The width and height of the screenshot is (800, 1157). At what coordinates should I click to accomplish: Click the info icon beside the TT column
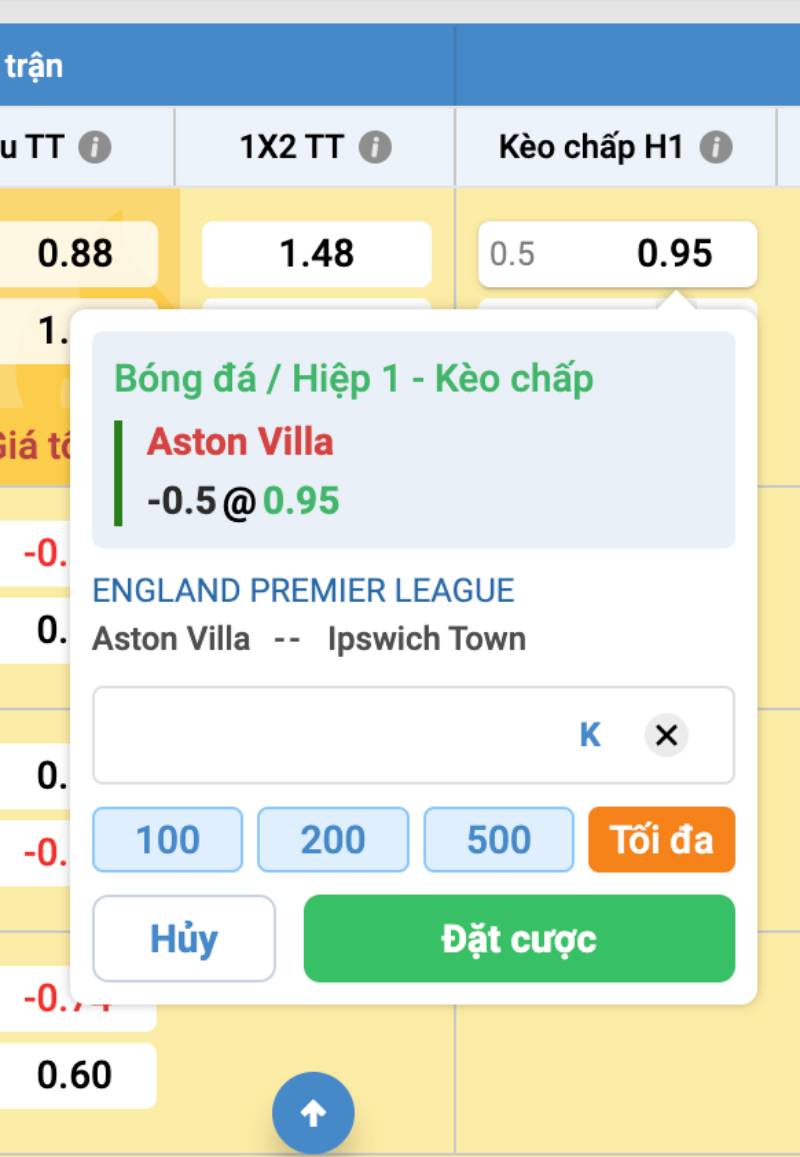[x=95, y=148]
